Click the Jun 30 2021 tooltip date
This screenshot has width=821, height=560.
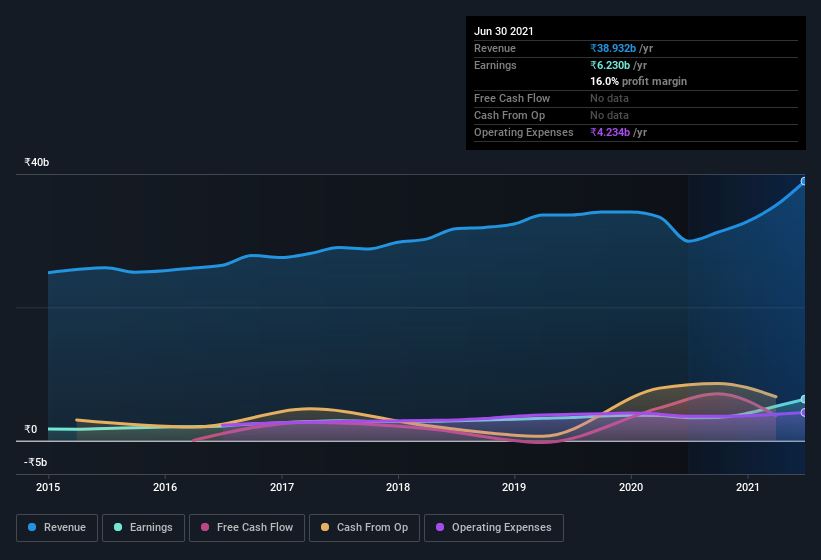coord(504,31)
